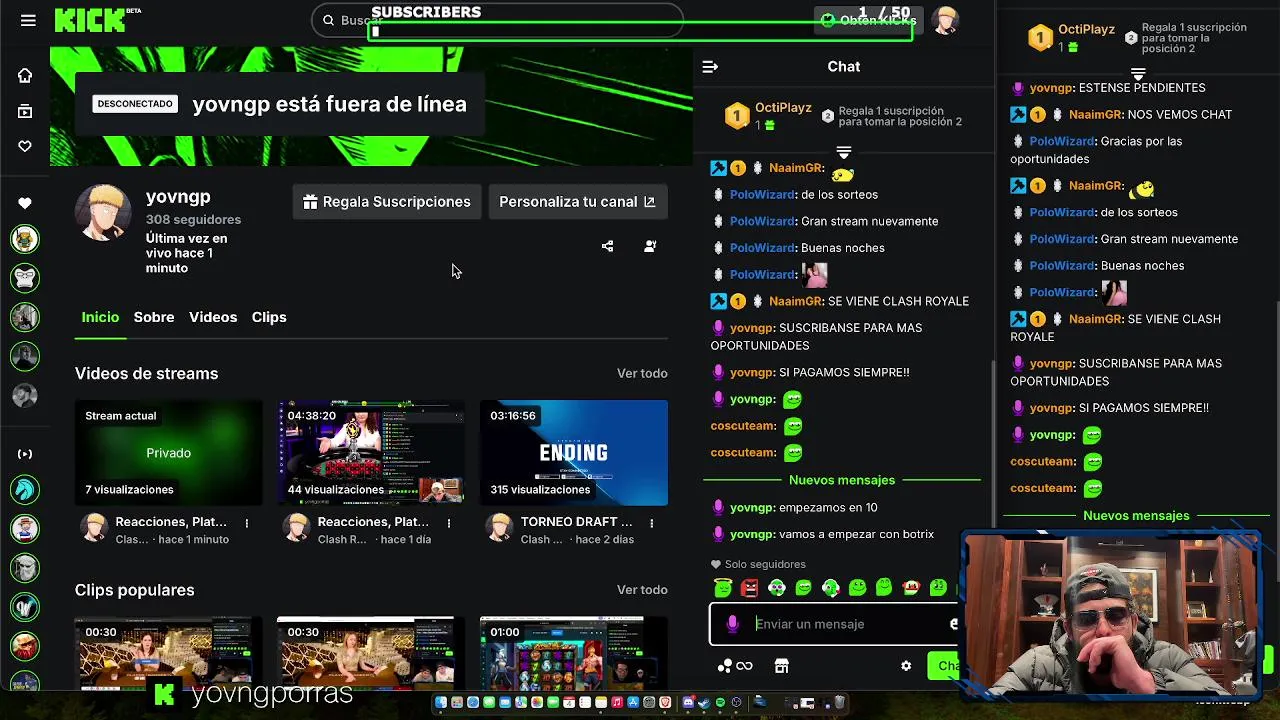Viewport: 1280px width, 720px height.
Task: Jump to Nuevos mensajes in chat
Action: pyautogui.click(x=842, y=480)
